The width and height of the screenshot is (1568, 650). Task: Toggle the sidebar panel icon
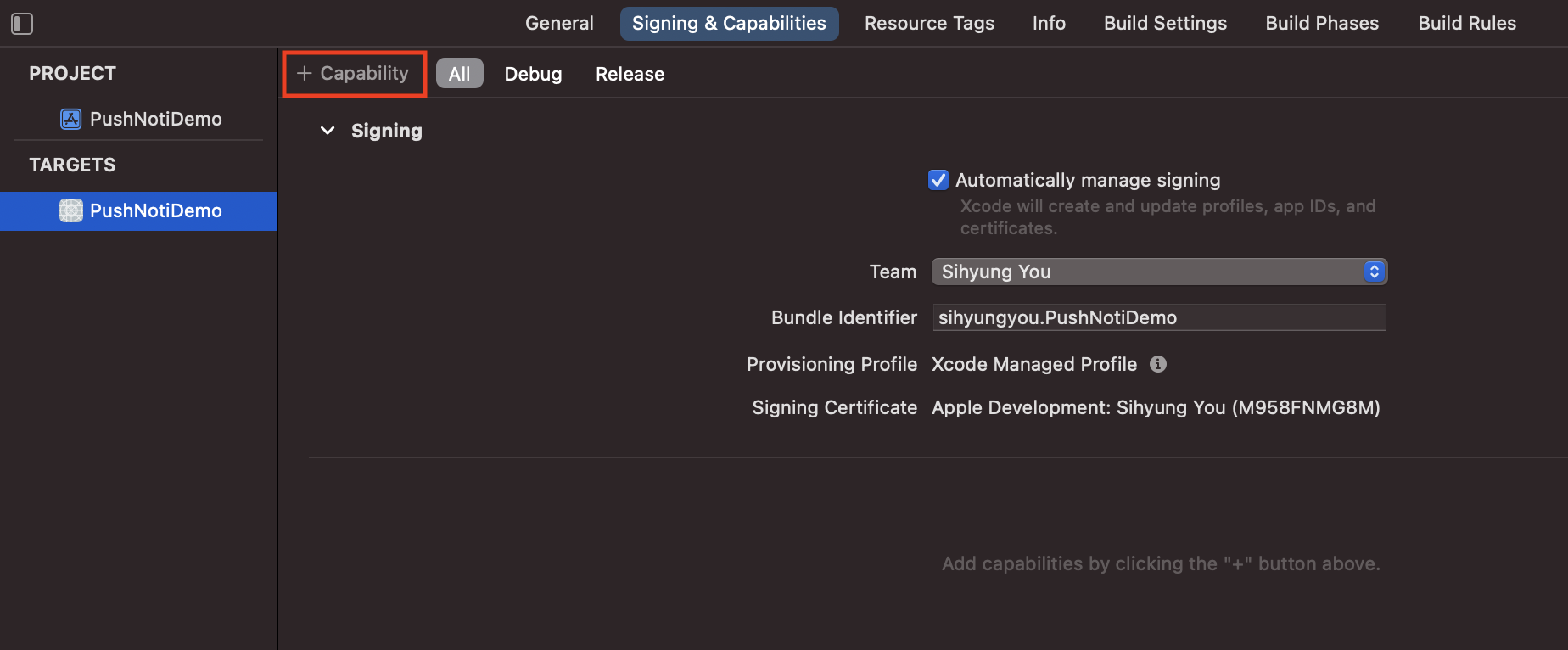22,24
